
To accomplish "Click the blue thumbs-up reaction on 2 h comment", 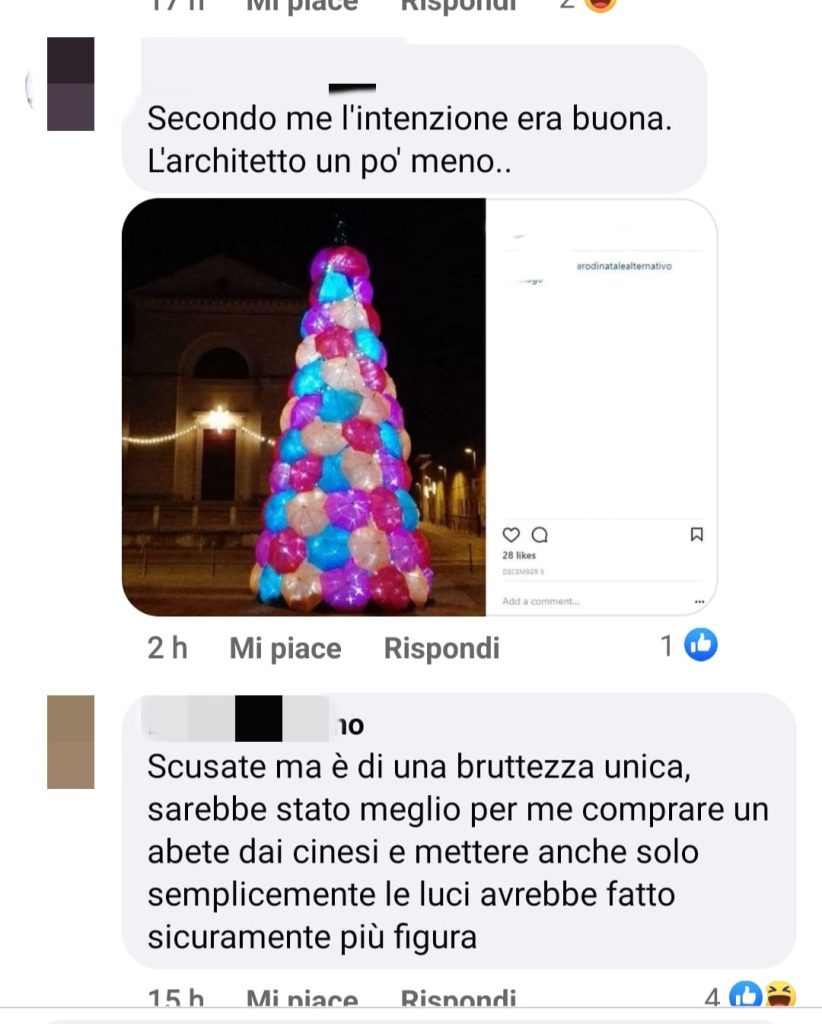I will (x=701, y=645).
